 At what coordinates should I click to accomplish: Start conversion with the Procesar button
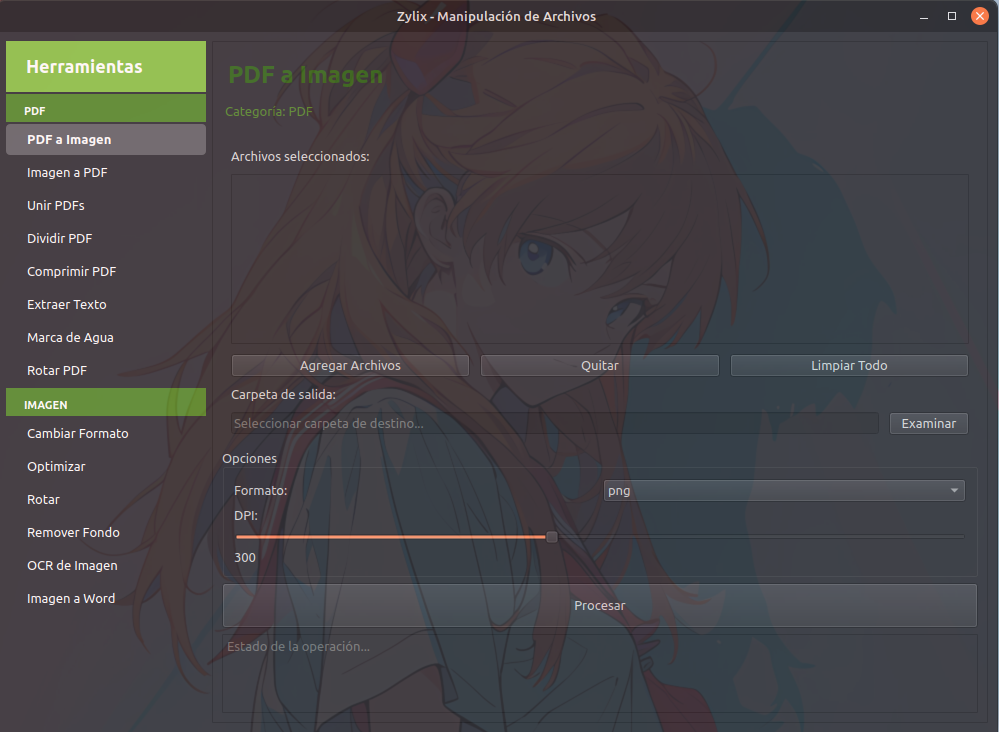coord(600,606)
